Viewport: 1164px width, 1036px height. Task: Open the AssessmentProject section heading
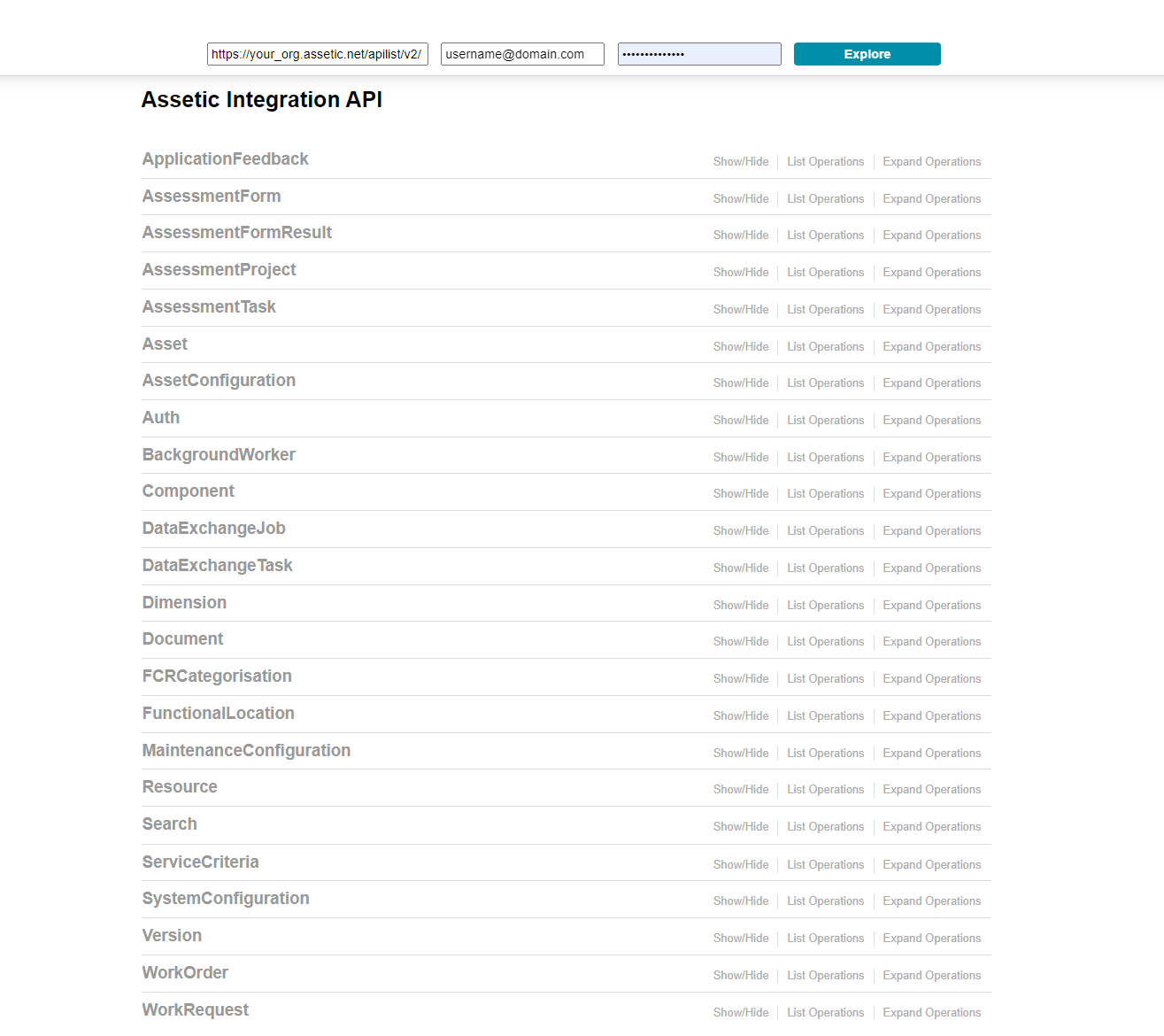pyautogui.click(x=220, y=270)
